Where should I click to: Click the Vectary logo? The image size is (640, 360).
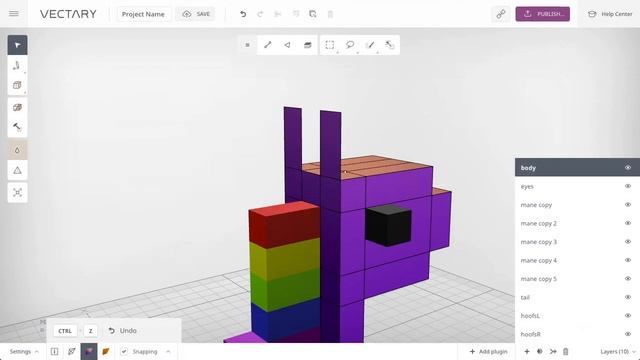(68, 14)
